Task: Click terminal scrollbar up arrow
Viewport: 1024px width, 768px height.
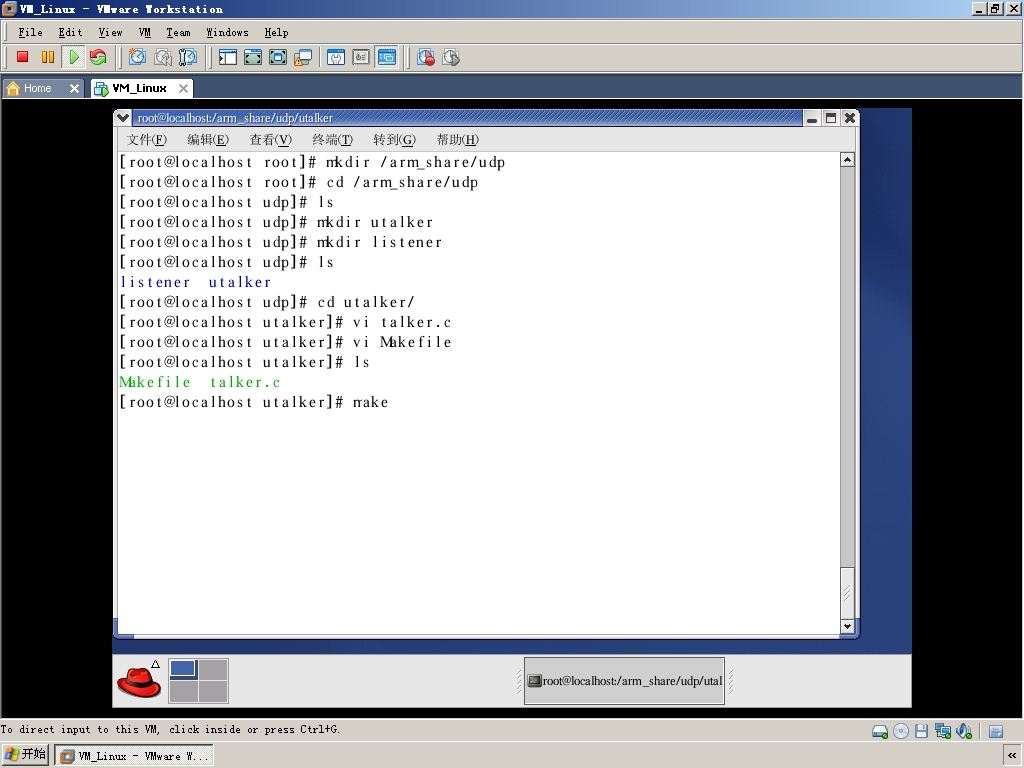Action: [x=847, y=159]
